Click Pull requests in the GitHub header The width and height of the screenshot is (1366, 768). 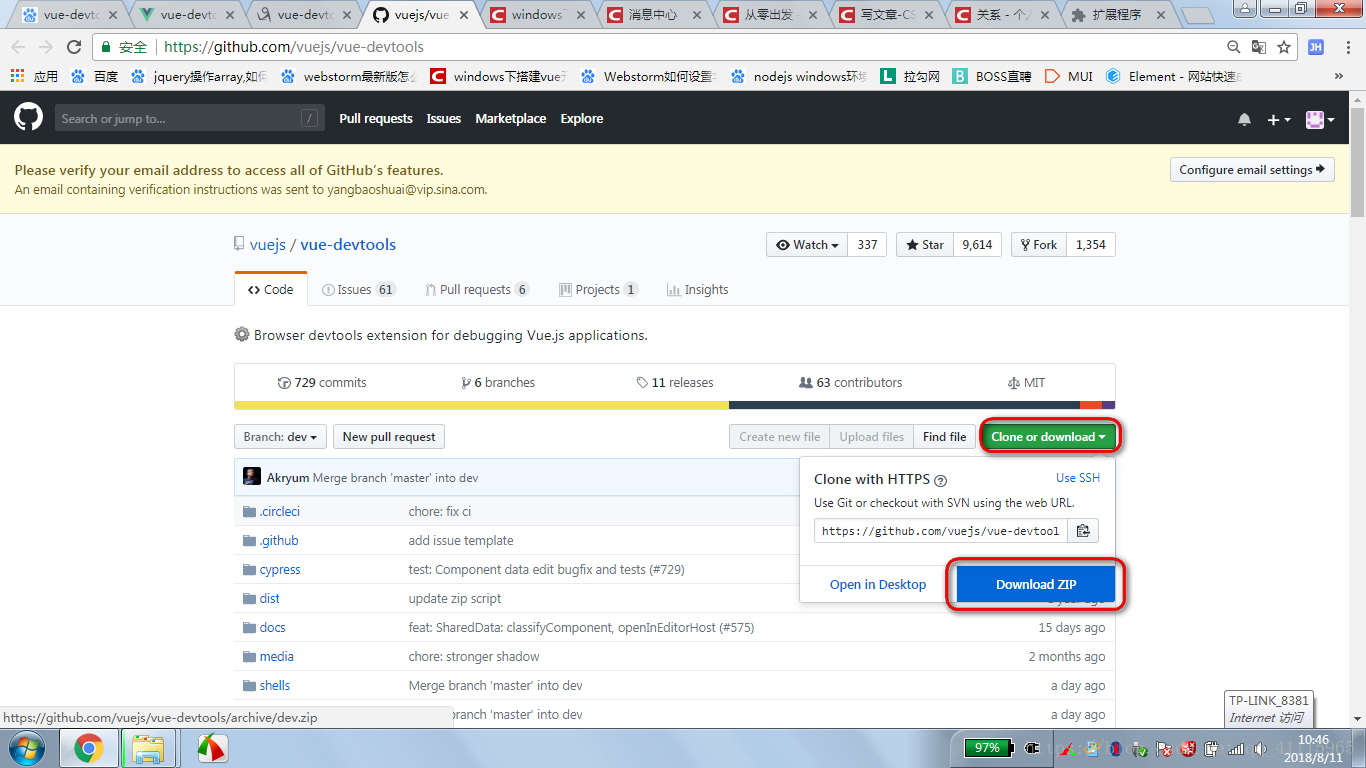pyautogui.click(x=376, y=118)
